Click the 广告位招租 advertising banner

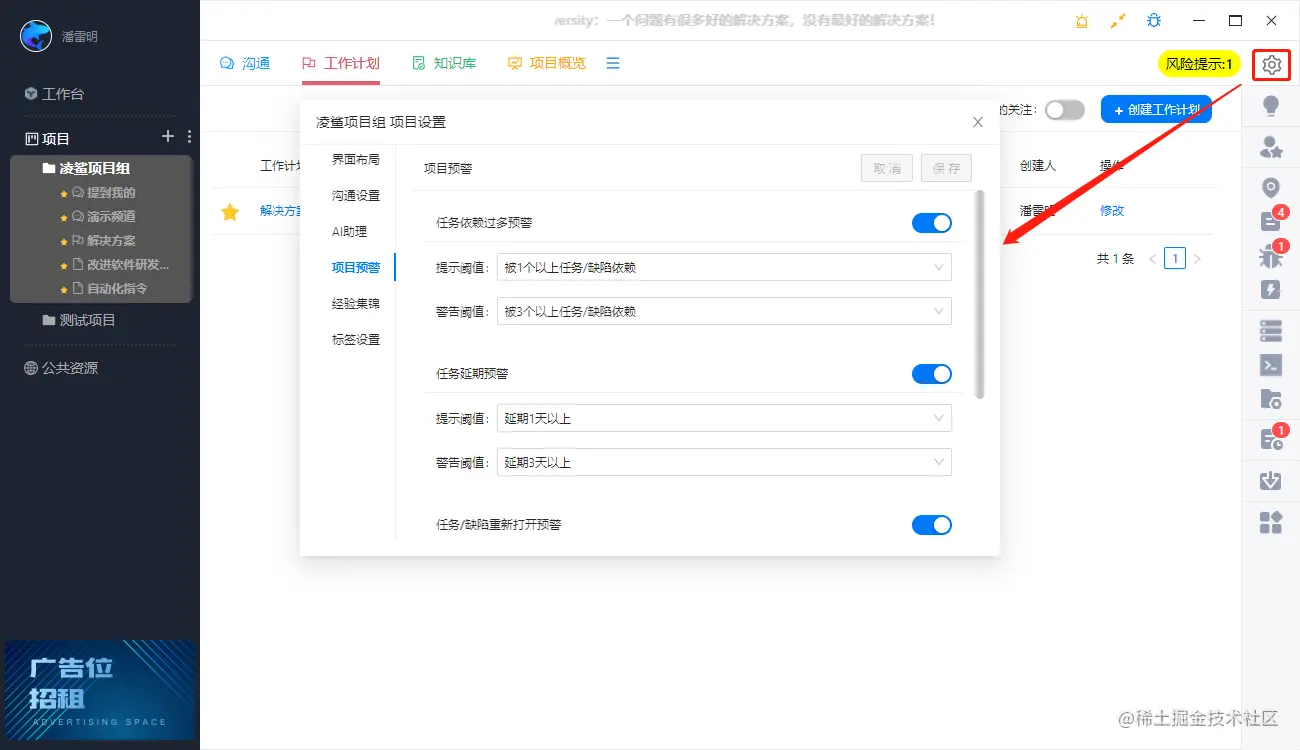coord(100,690)
